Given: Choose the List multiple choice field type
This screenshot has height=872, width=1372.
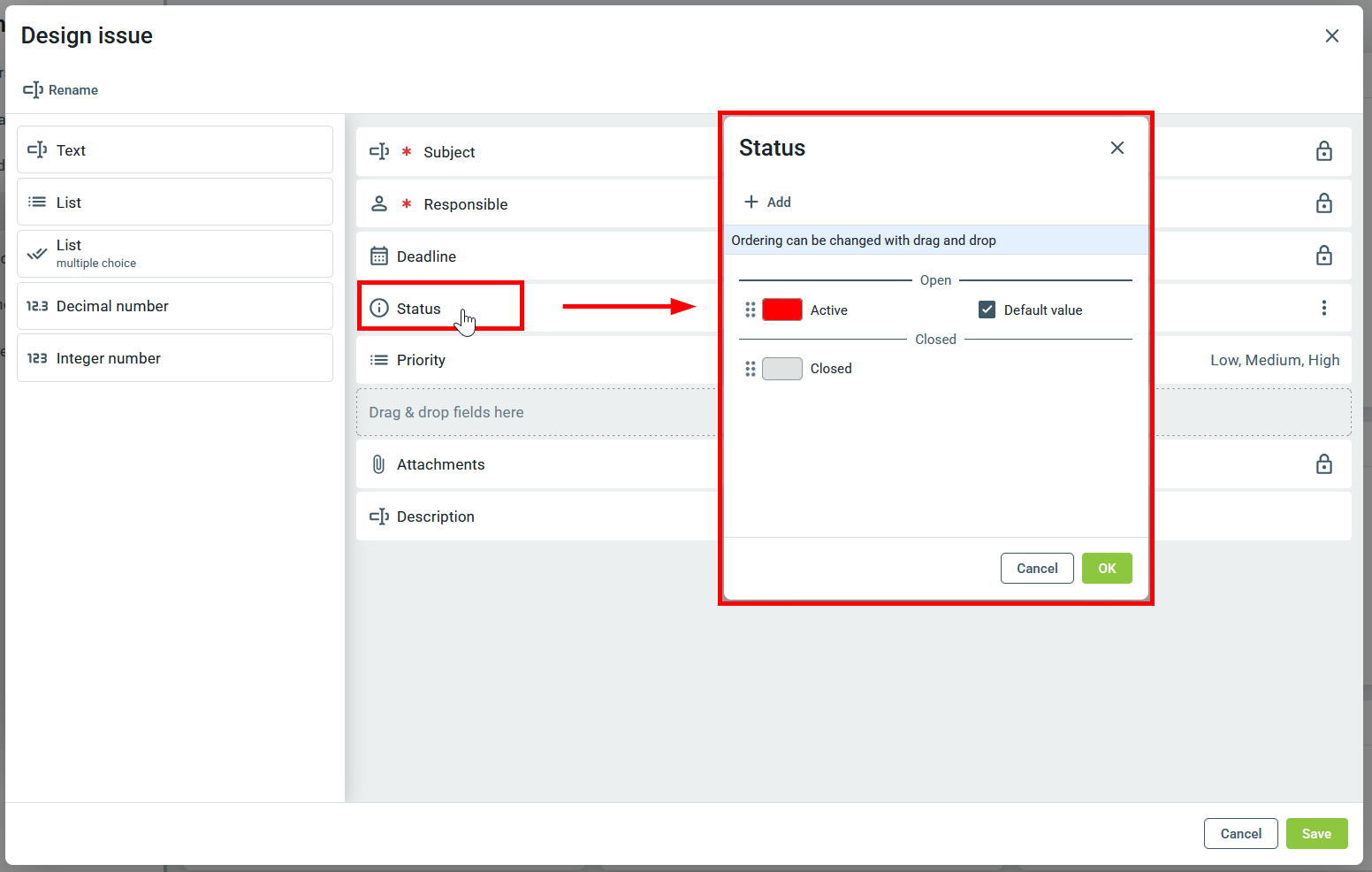Looking at the screenshot, I should tap(175, 254).
